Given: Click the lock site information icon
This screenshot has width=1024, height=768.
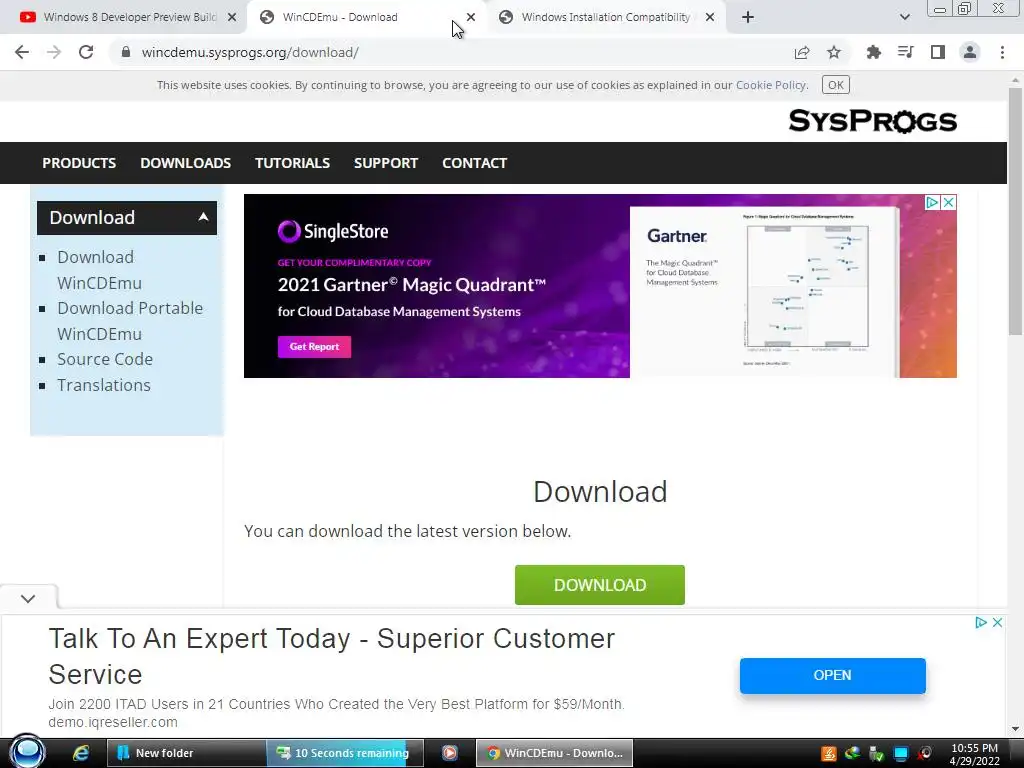Looking at the screenshot, I should (x=126, y=52).
